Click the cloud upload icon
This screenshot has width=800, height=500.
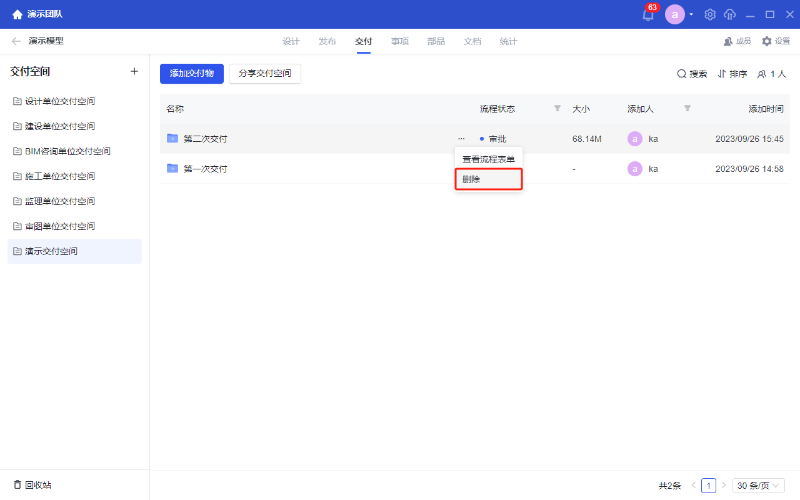click(730, 15)
